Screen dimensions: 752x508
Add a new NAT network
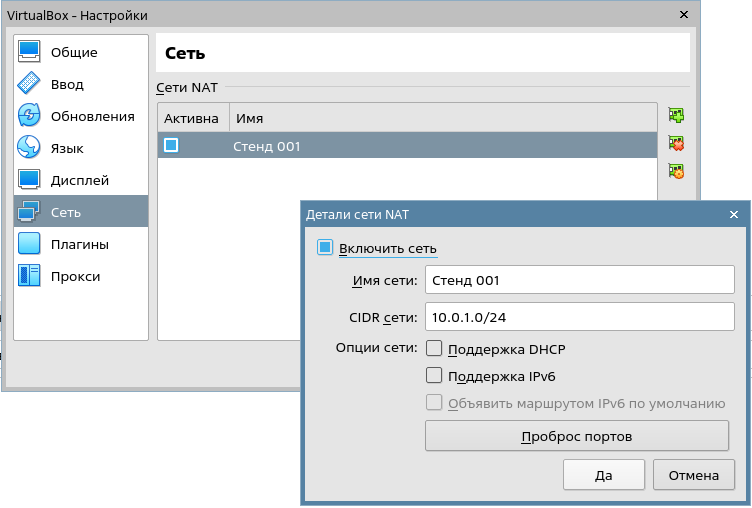(677, 116)
